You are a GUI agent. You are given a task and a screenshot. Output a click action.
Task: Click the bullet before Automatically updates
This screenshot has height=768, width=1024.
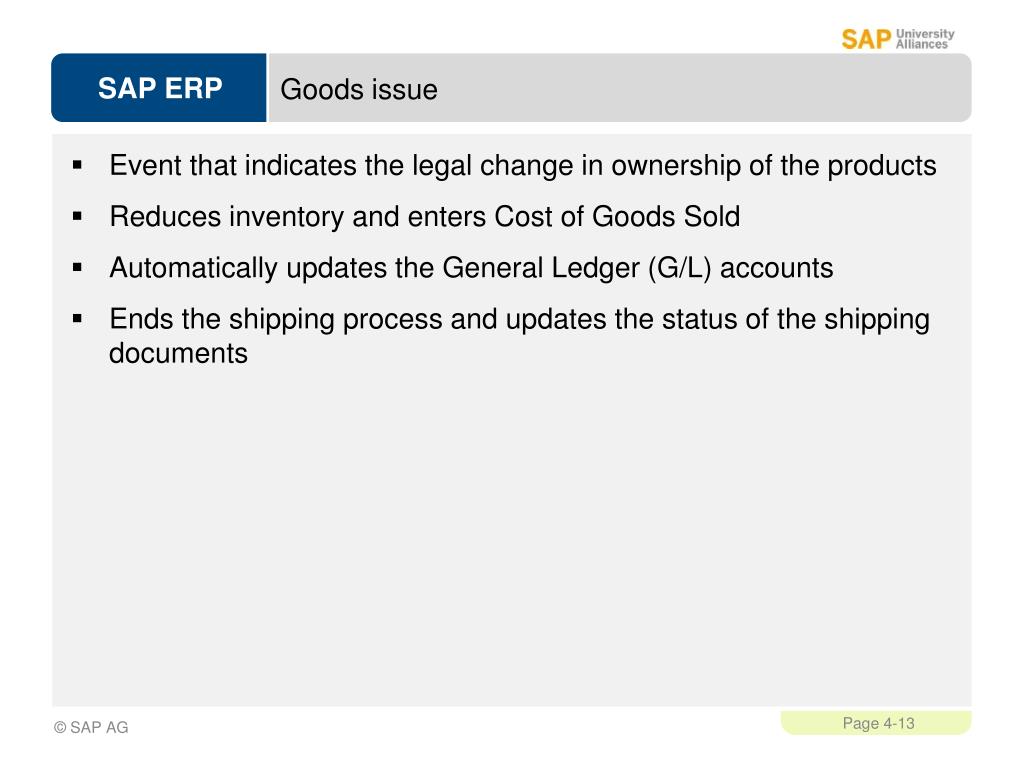(x=78, y=267)
